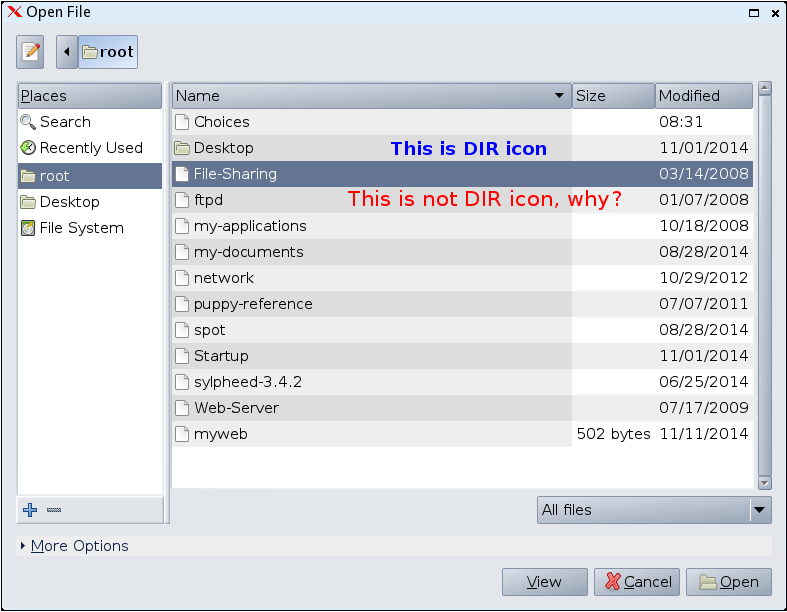Click the 08:31 modified time
787x612 pixels.
[x=681, y=122]
